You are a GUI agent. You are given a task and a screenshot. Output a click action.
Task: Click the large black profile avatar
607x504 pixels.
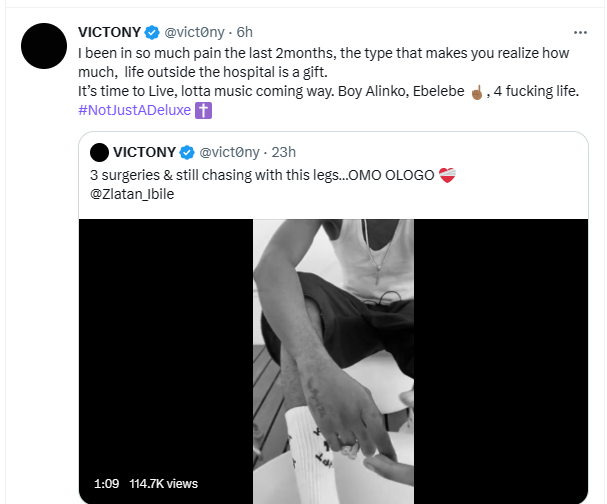click(45, 45)
